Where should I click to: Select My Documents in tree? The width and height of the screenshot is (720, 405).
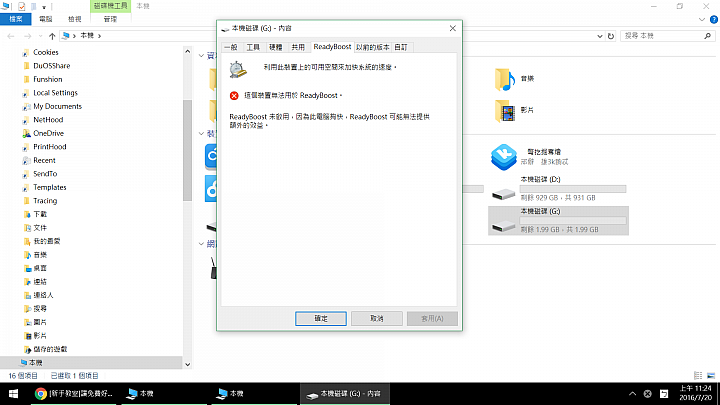(x=57, y=106)
